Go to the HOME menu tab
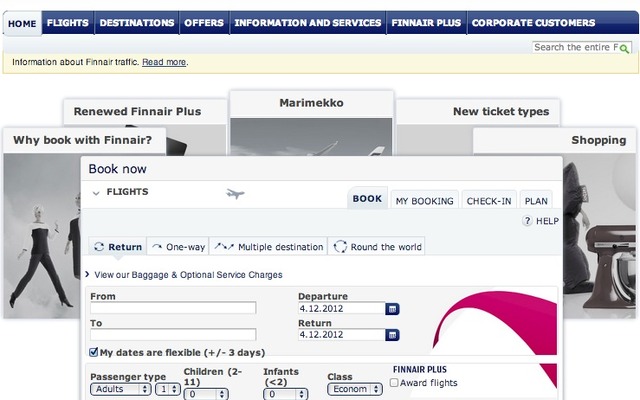The width and height of the screenshot is (640, 400). click(x=22, y=24)
